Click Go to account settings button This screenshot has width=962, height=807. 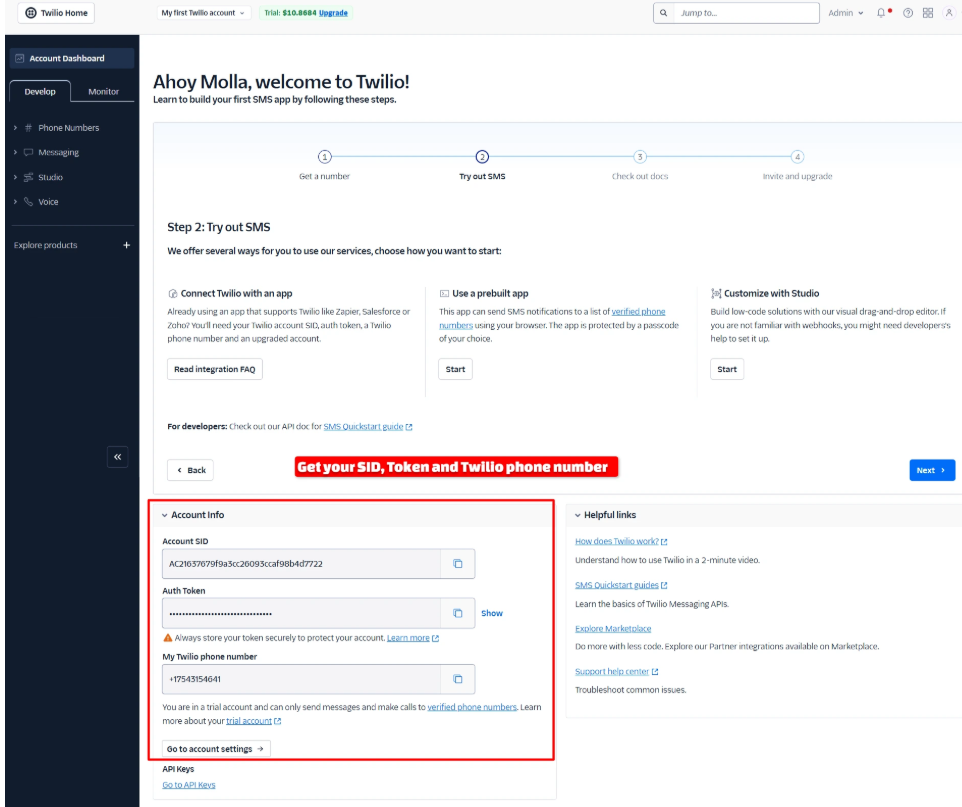coord(216,749)
